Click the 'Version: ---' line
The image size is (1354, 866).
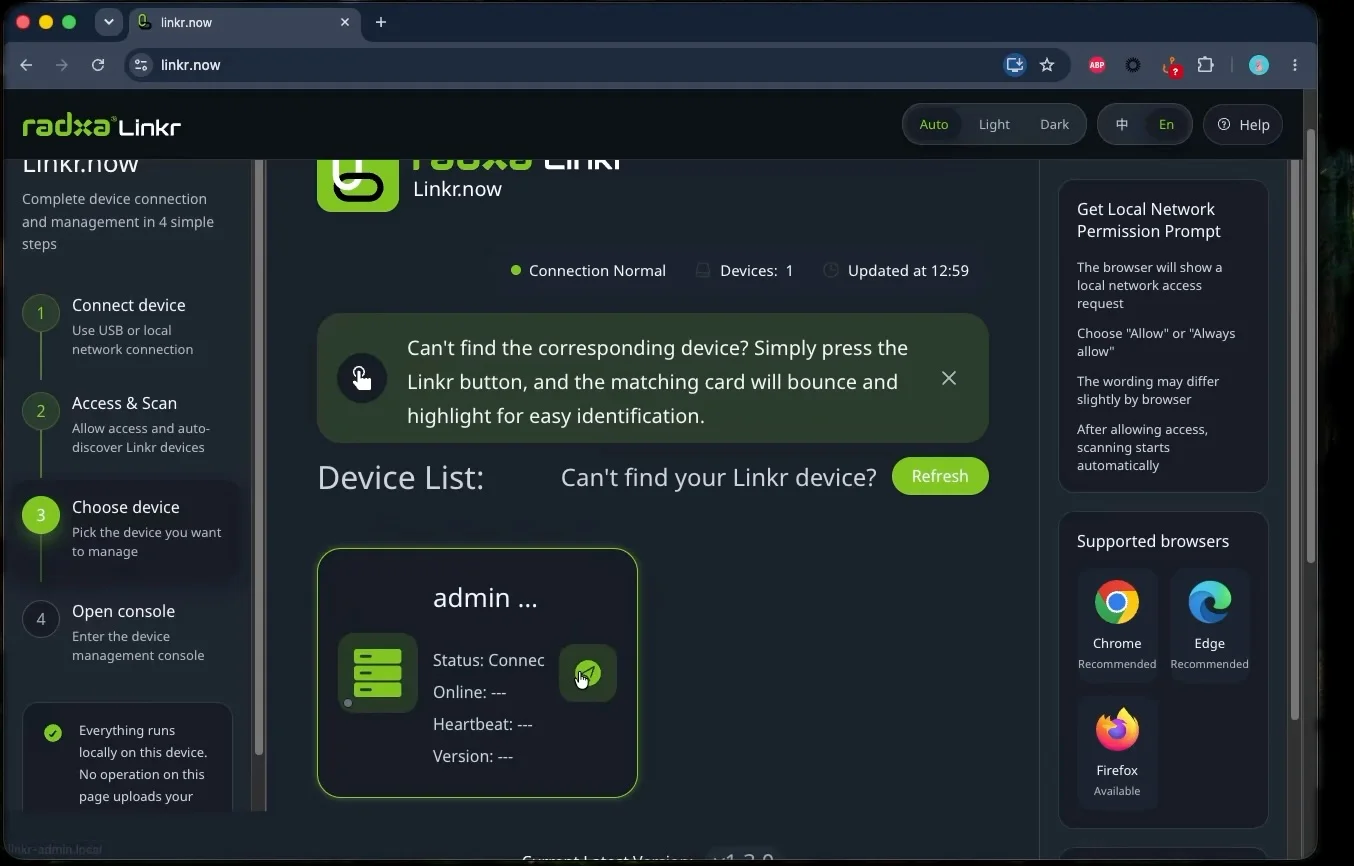coord(473,756)
